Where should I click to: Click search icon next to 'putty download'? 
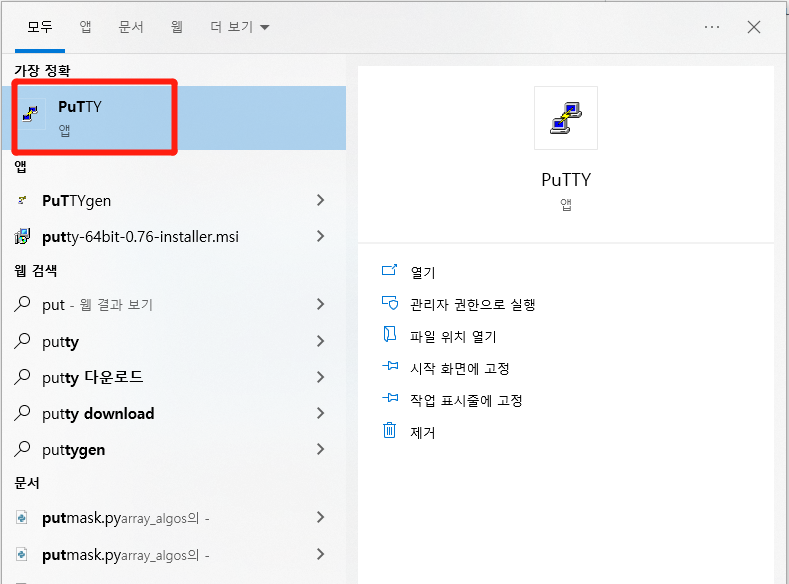[22, 413]
